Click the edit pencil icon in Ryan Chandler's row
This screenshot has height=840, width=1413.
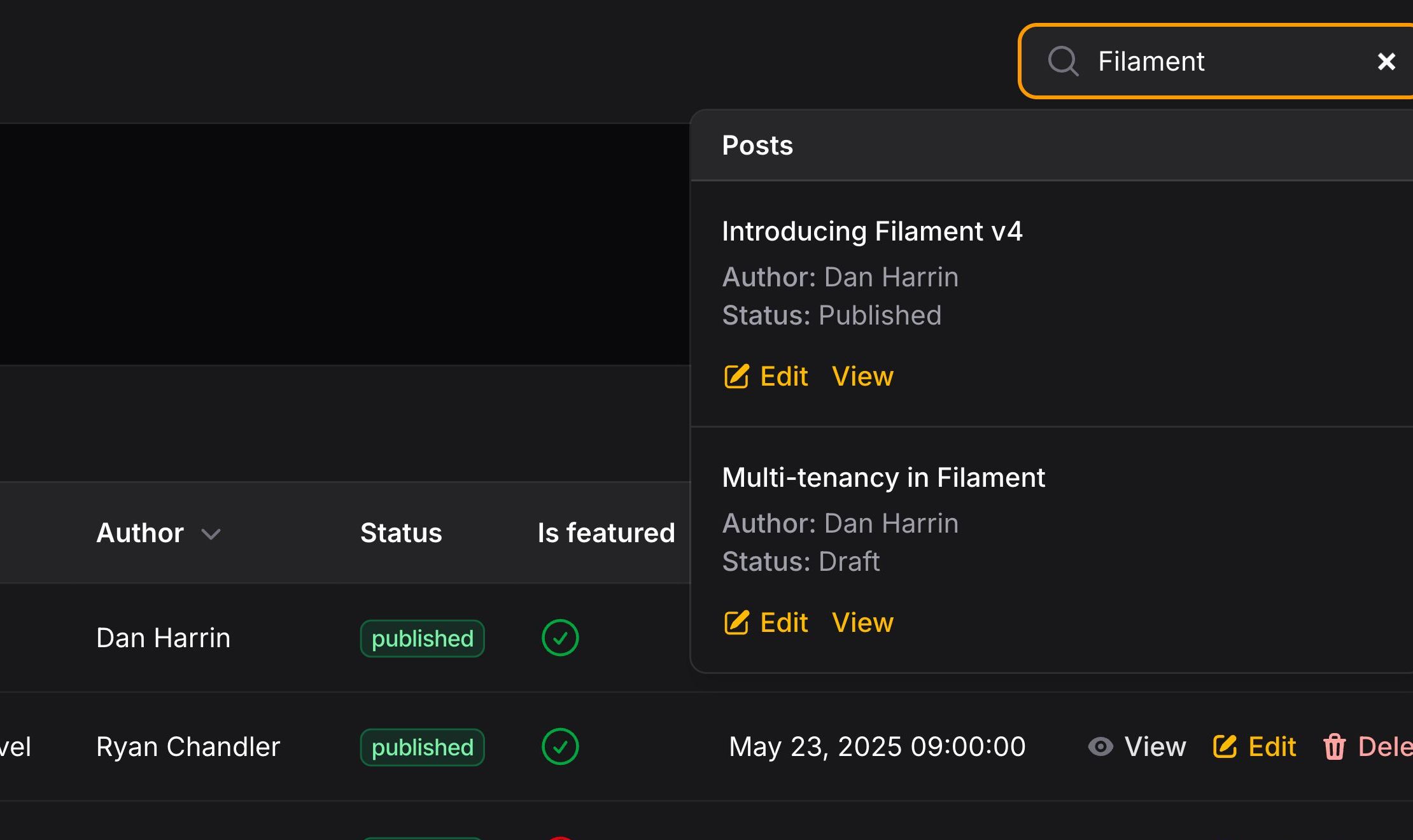click(x=1225, y=746)
